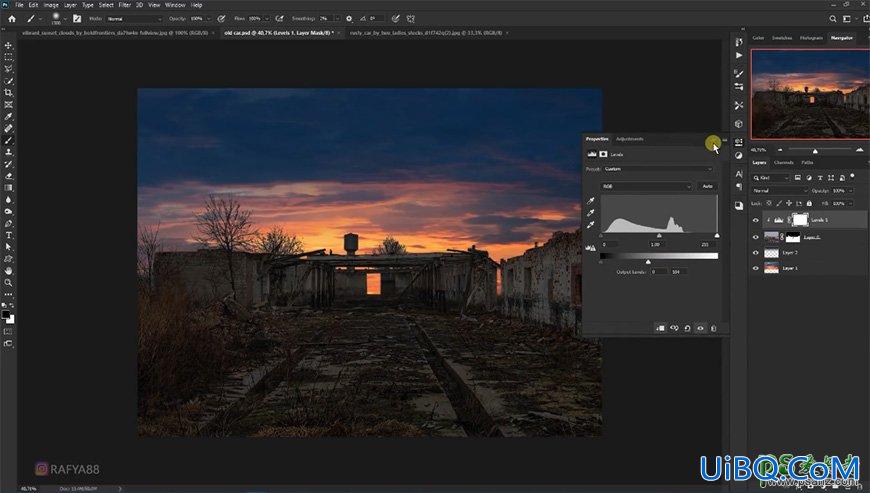Click the Auto button in Levels
Image resolution: width=870 pixels, height=493 pixels.
pyautogui.click(x=707, y=186)
